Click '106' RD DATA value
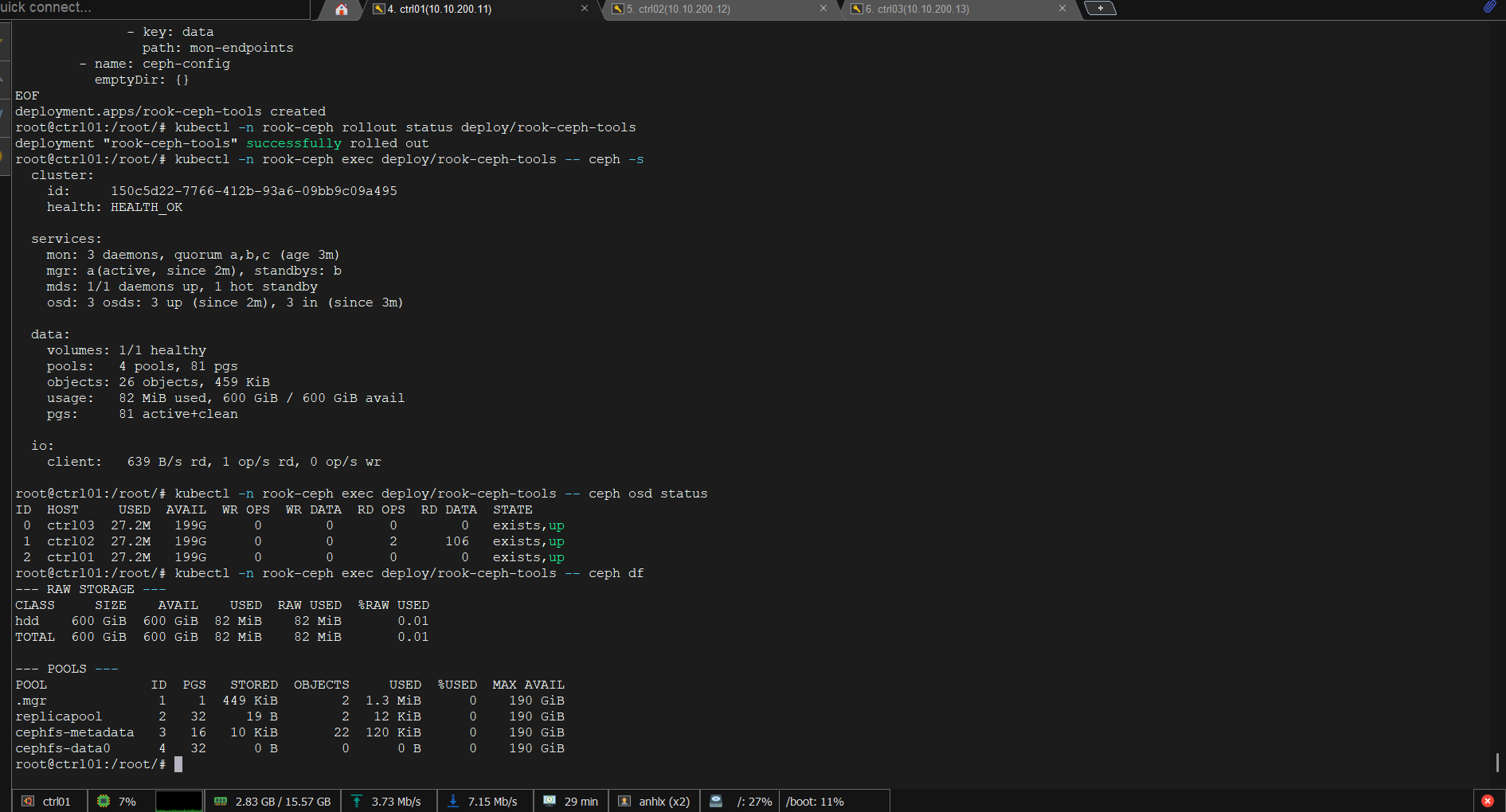 [457, 541]
